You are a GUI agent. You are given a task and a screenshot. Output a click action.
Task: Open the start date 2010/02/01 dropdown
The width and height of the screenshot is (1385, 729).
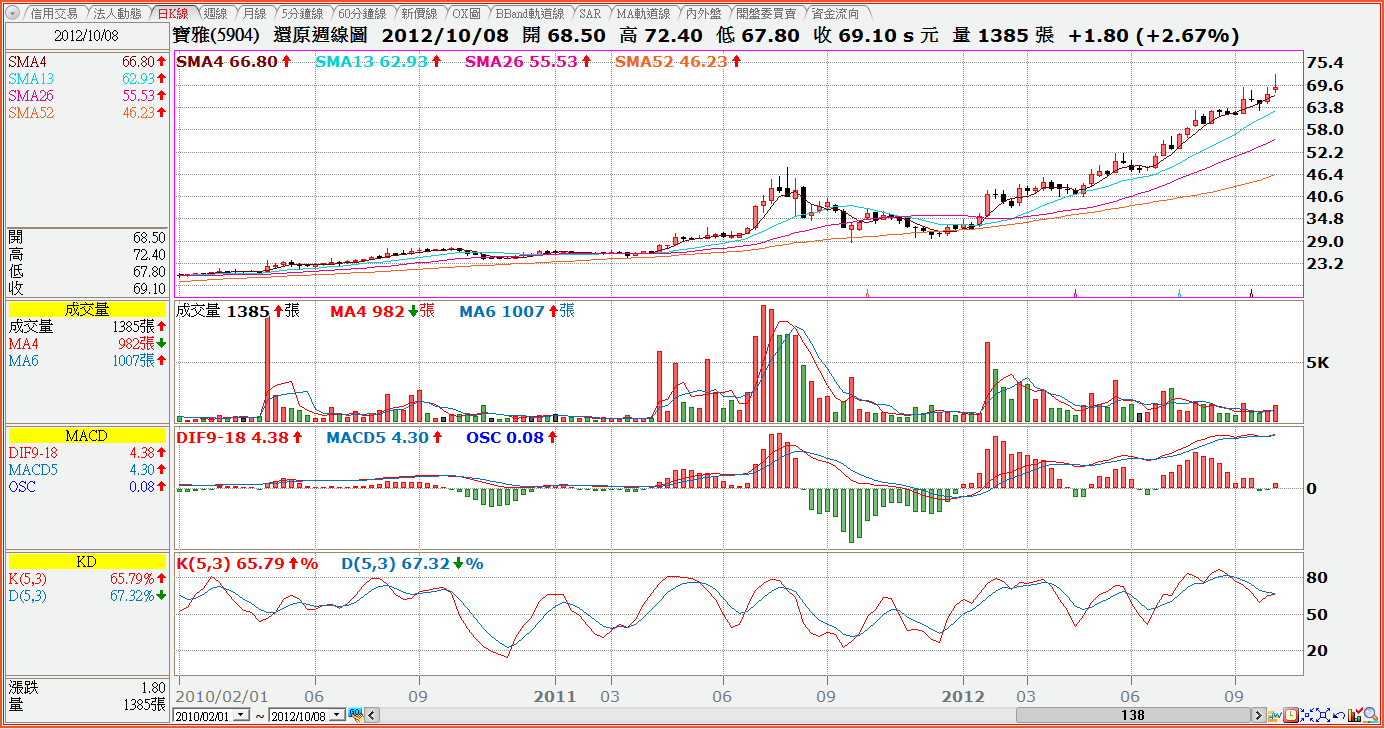[242, 716]
